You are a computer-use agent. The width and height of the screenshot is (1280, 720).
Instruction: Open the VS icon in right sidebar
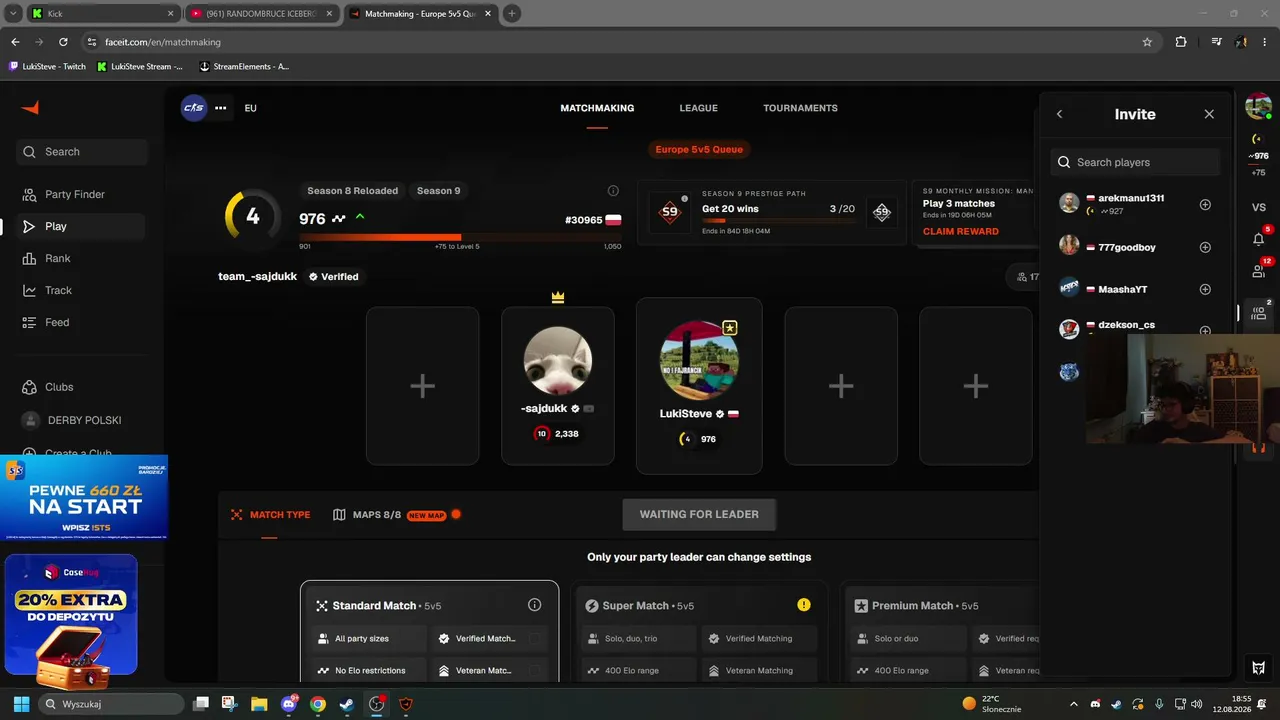click(x=1259, y=207)
